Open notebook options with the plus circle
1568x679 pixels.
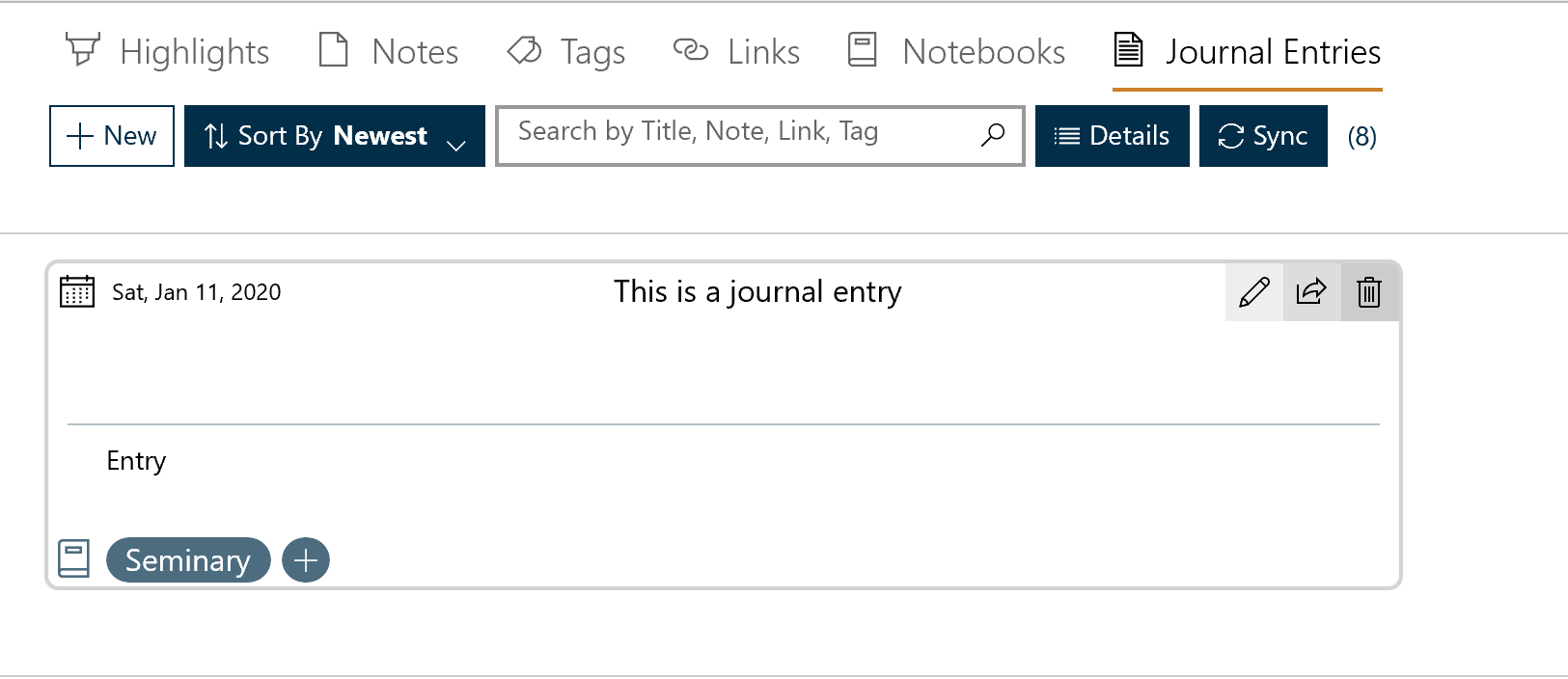pos(306,559)
